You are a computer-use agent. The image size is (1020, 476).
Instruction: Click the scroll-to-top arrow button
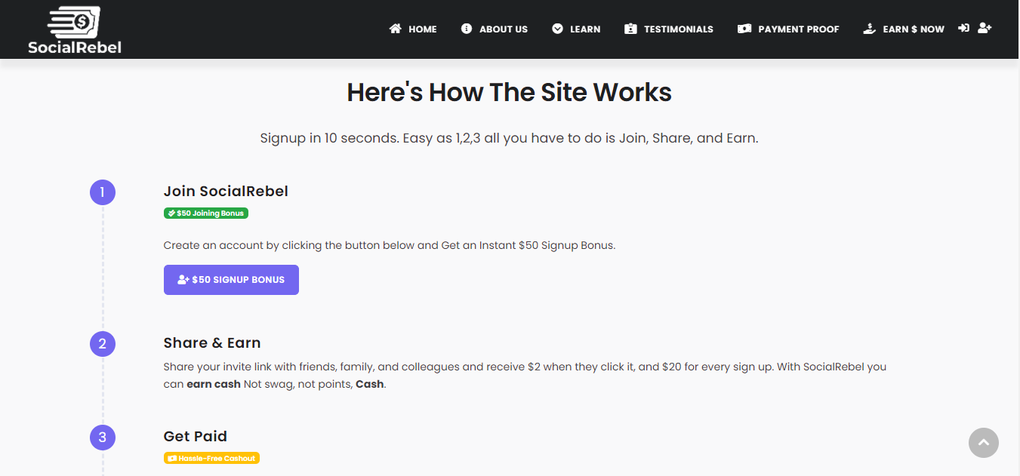pos(984,442)
